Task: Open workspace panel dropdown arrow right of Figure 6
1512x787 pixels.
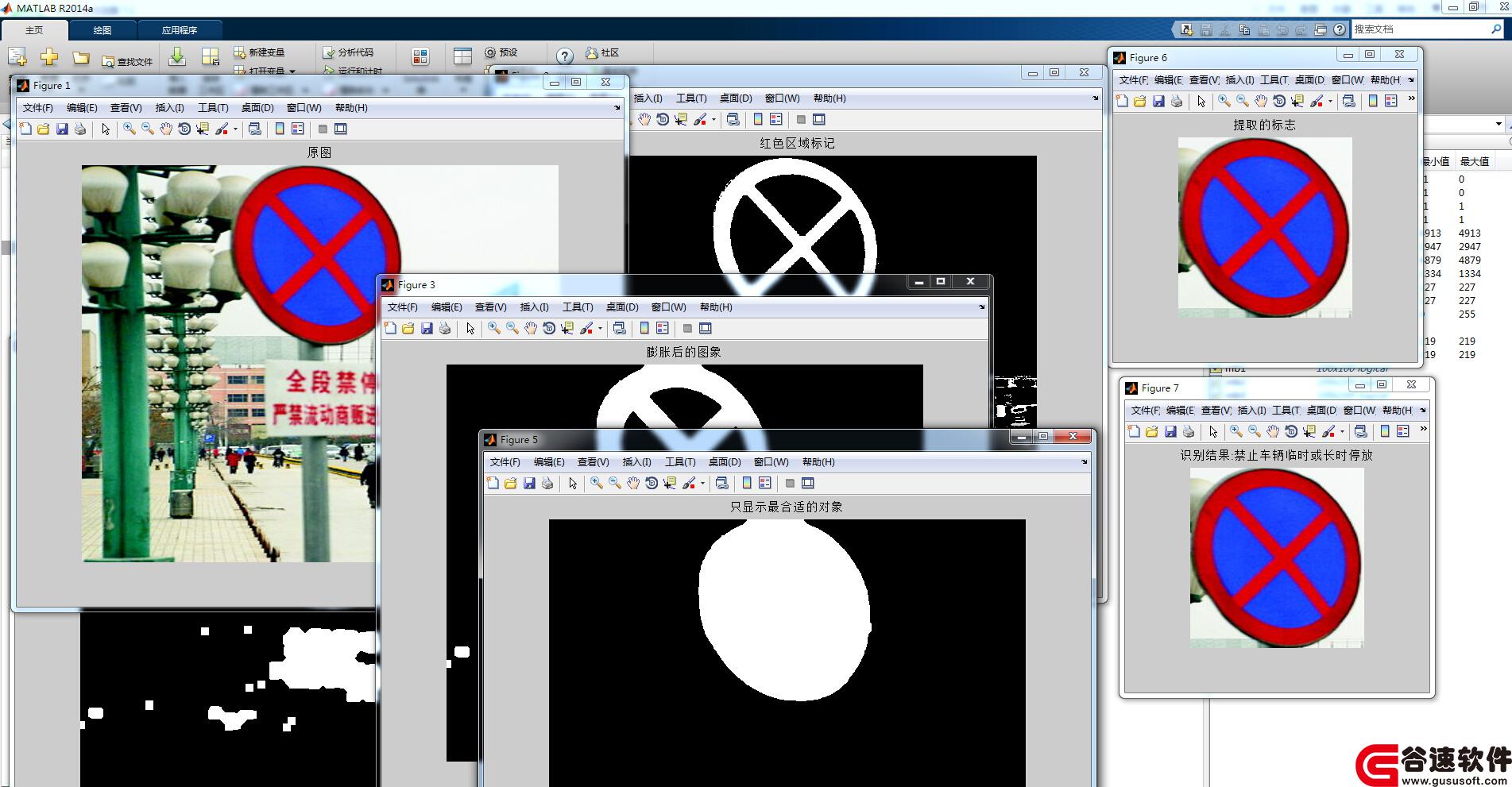Action: pos(1498,124)
